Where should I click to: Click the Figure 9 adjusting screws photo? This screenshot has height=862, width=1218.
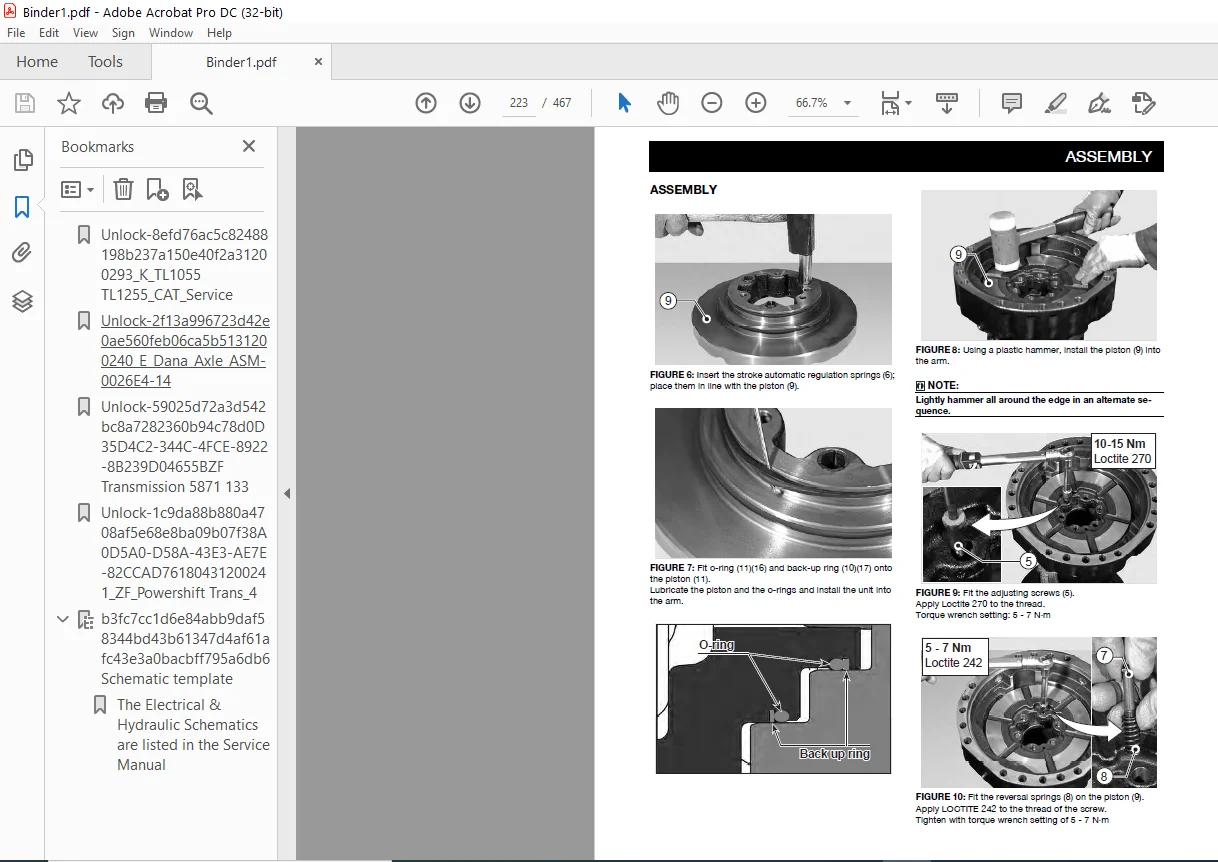pos(1038,508)
